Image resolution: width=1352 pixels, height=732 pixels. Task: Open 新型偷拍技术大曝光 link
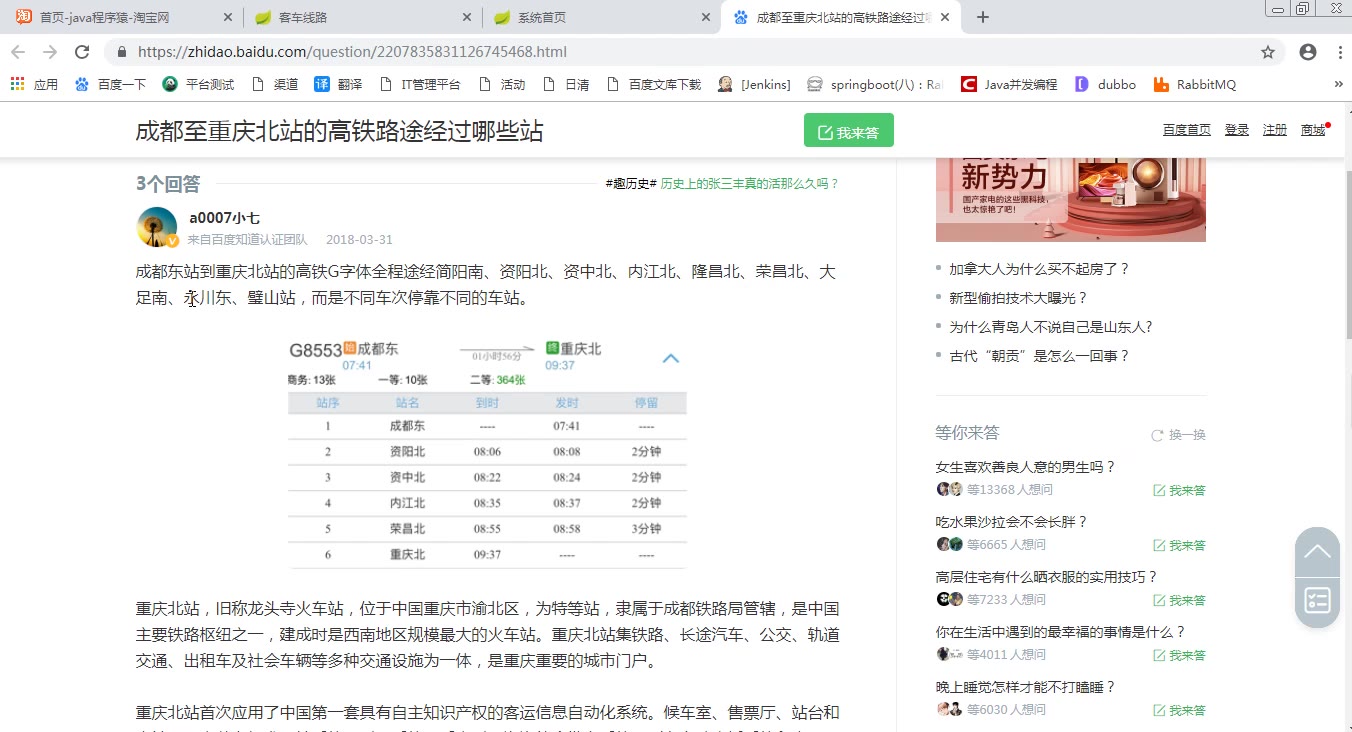(x=1018, y=298)
